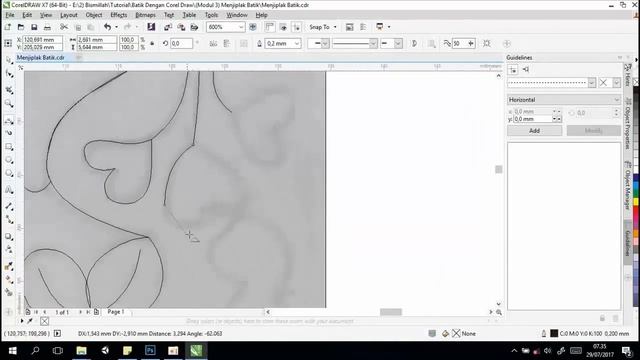Toggle full-screen preview button

point(253,27)
